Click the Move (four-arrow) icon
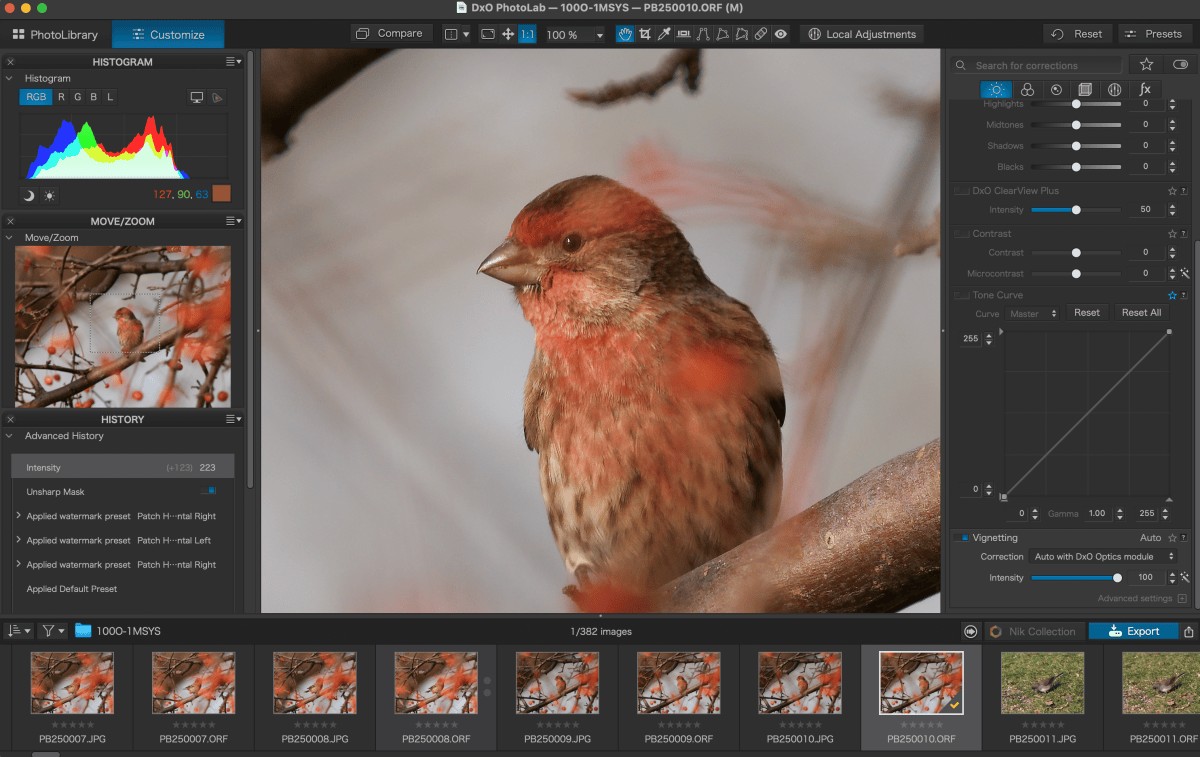 (508, 34)
